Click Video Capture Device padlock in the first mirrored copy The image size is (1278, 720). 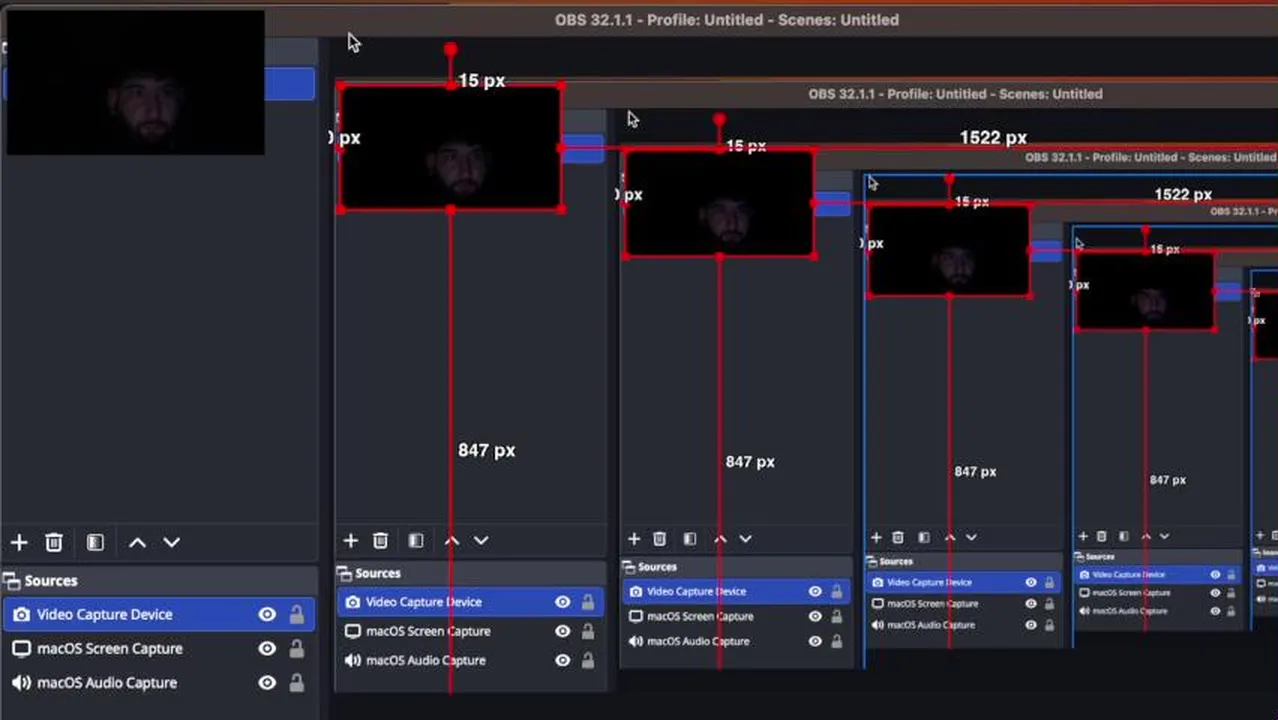point(588,602)
